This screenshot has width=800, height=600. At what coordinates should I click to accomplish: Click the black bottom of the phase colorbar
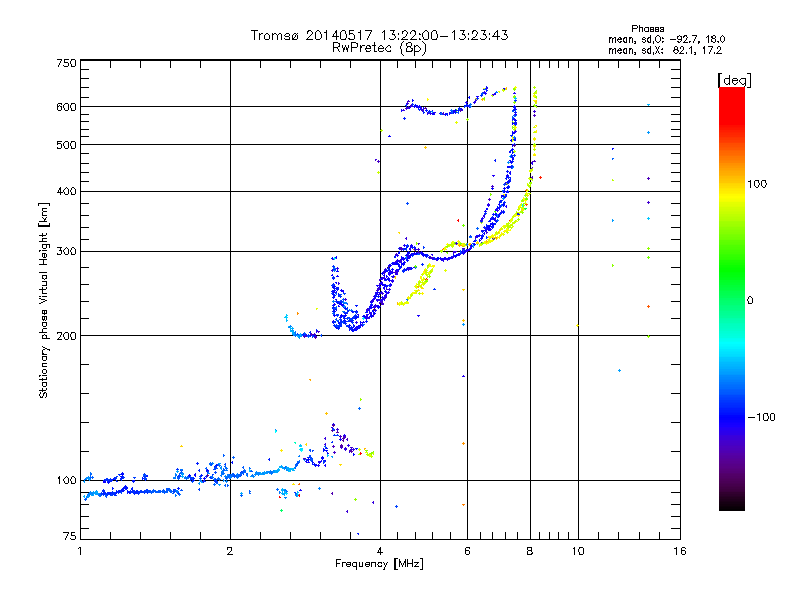click(x=732, y=506)
